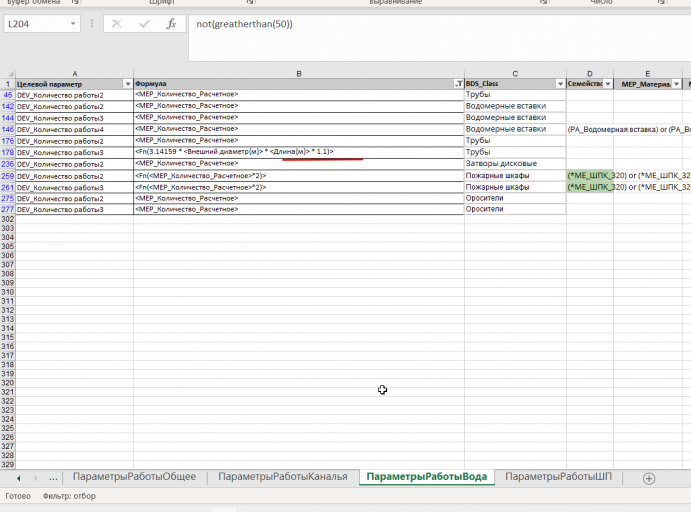
Task: Click cell with Fn(3.14159 * Внешний диаметр formula
Action: point(298,152)
